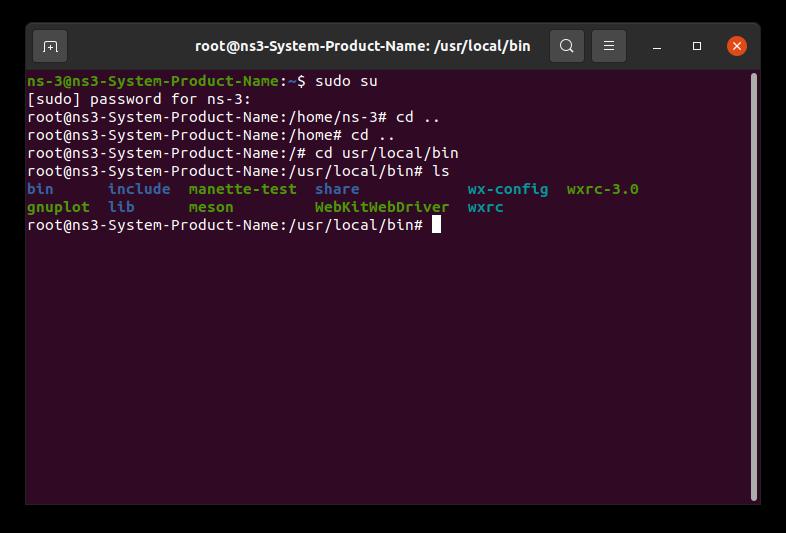Click the 'cd usr/local/bin' command

(386, 153)
